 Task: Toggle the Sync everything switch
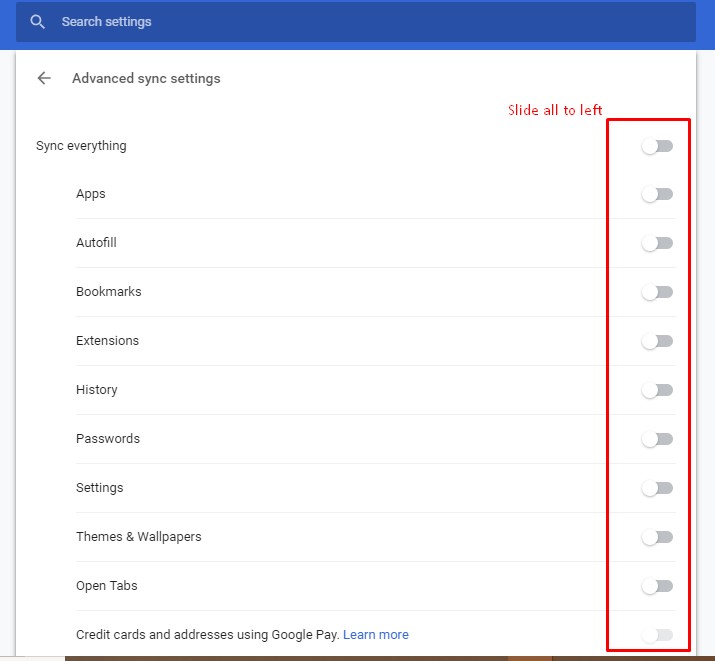[x=657, y=146]
